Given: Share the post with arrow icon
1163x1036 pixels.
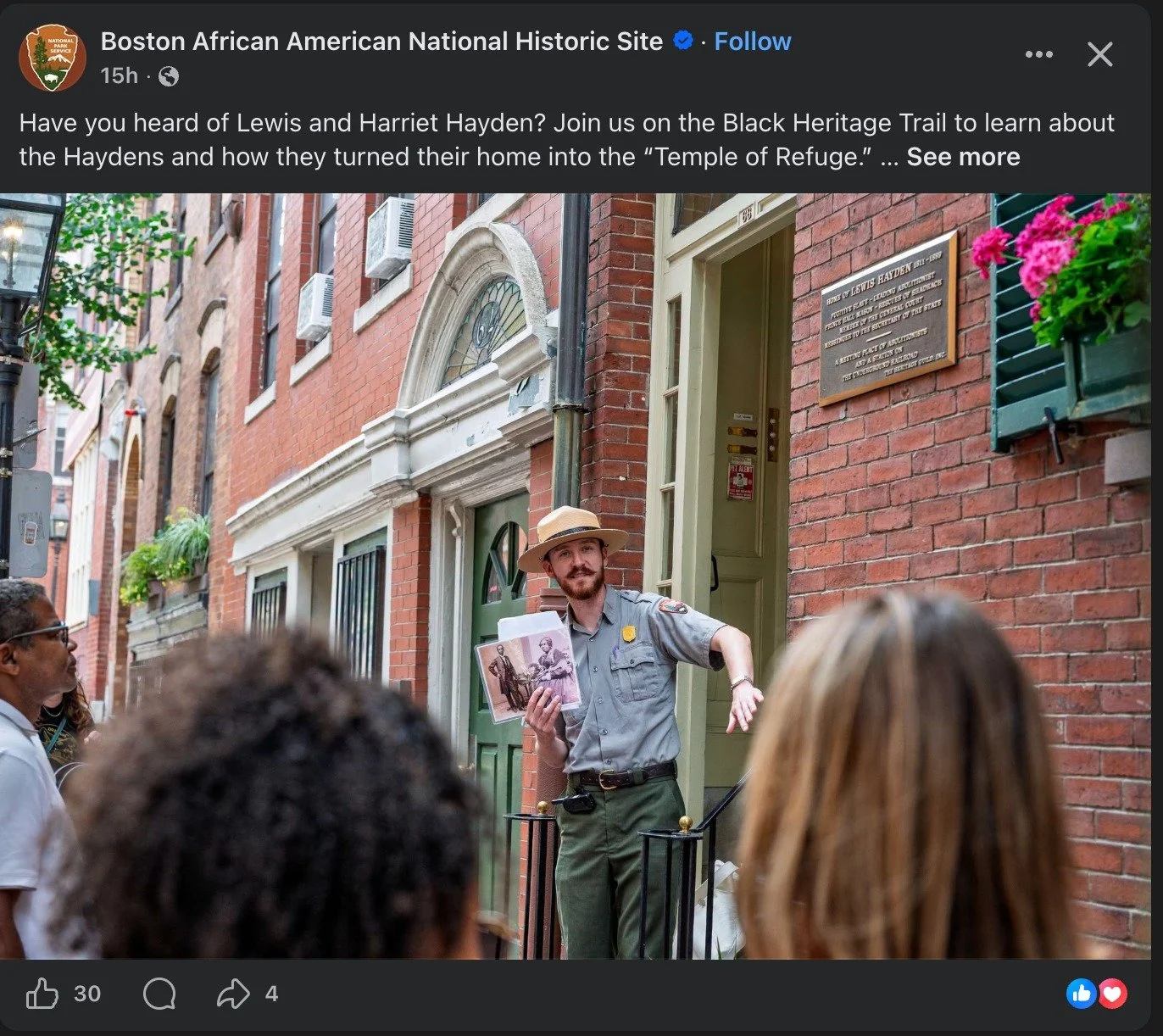Looking at the screenshot, I should (233, 994).
